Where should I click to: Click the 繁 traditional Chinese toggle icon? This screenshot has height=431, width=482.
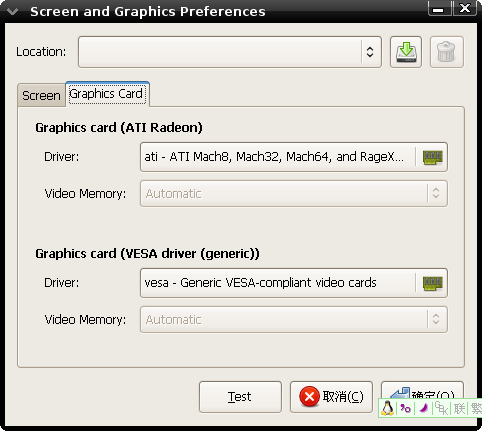click(x=476, y=408)
